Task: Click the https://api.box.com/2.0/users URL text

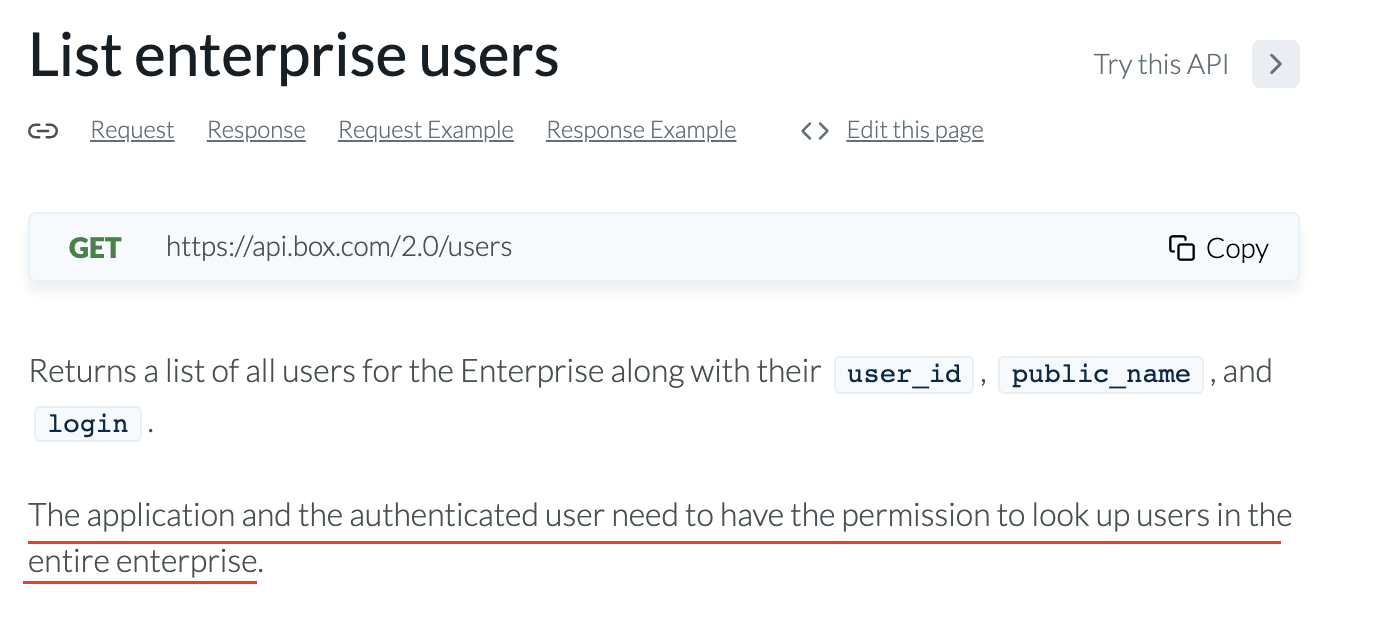Action: [339, 247]
